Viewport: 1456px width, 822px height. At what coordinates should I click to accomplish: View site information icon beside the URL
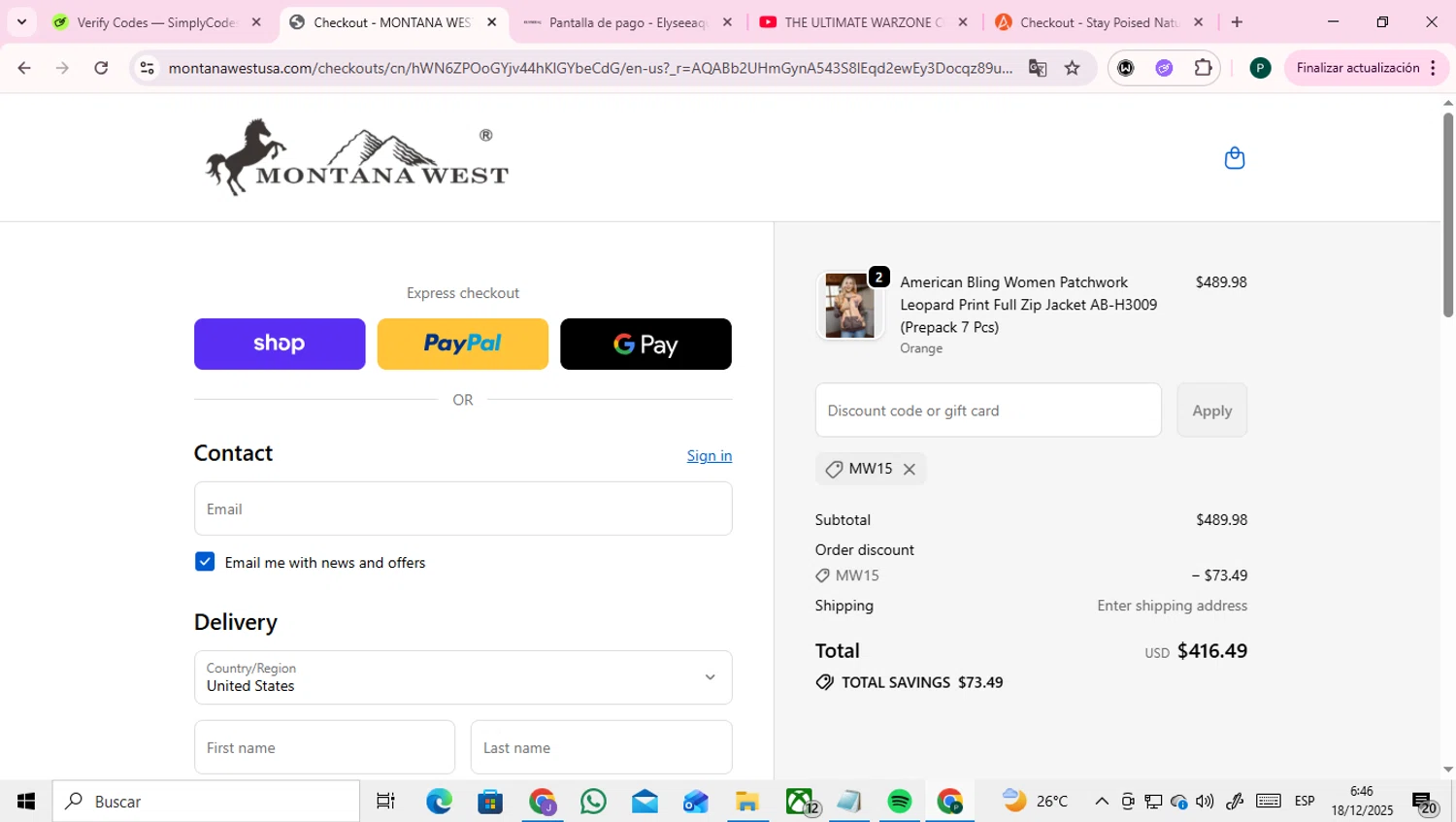(148, 68)
